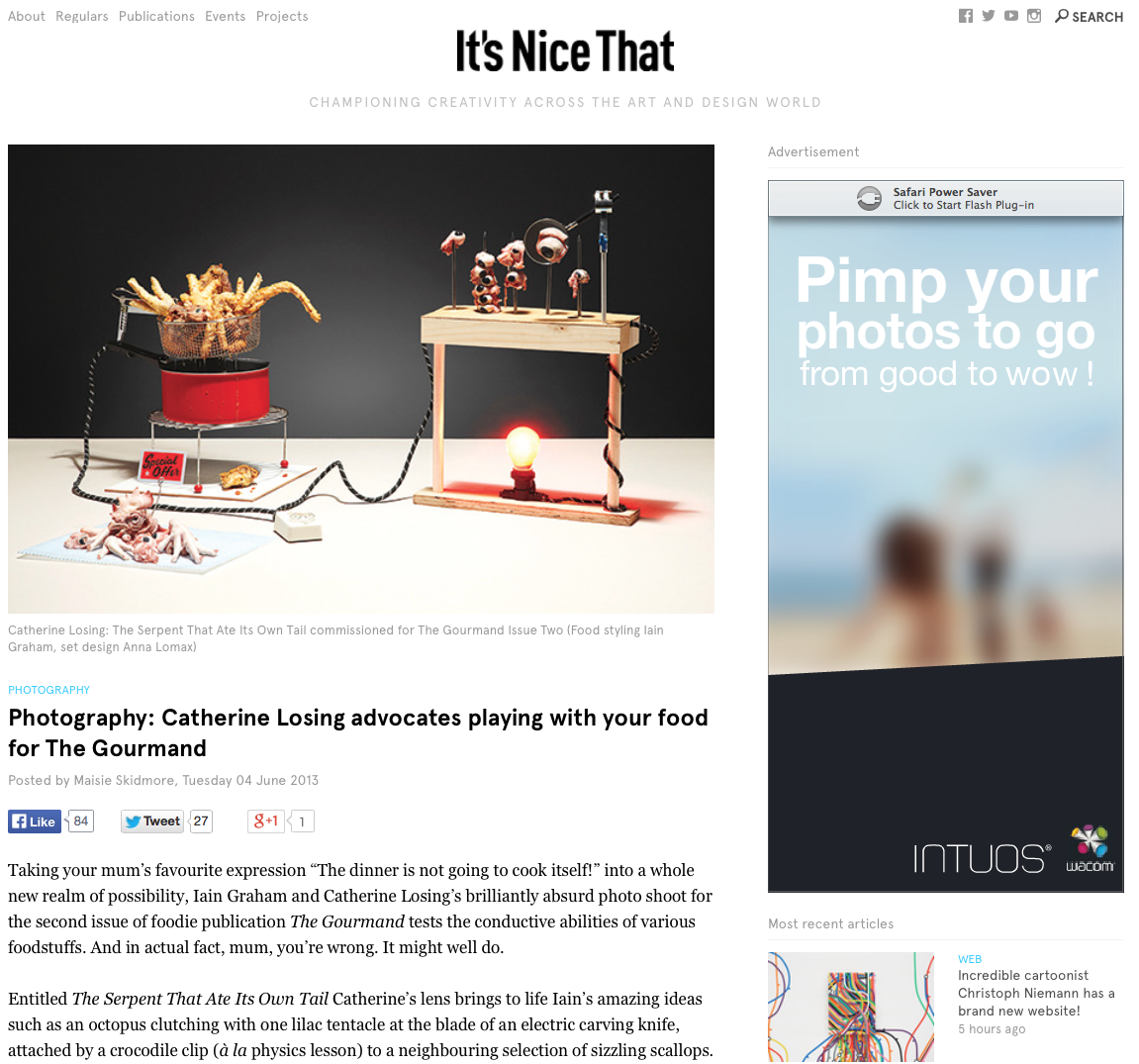The height and width of the screenshot is (1064, 1139).
Task: Open the Christoph Niemann article thumbnail
Action: pyautogui.click(x=851, y=1008)
